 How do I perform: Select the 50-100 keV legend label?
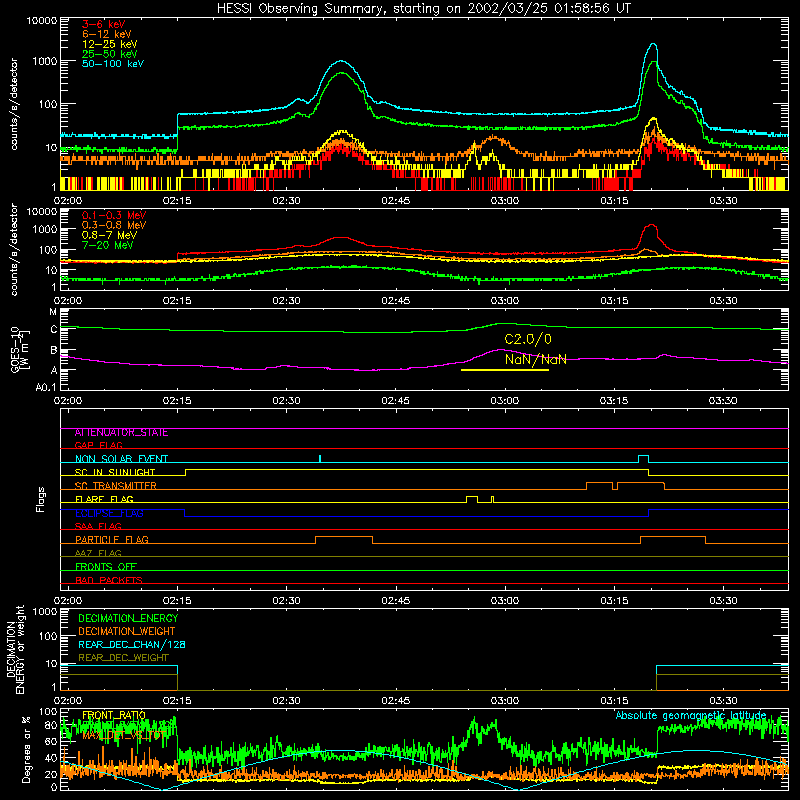(113, 64)
